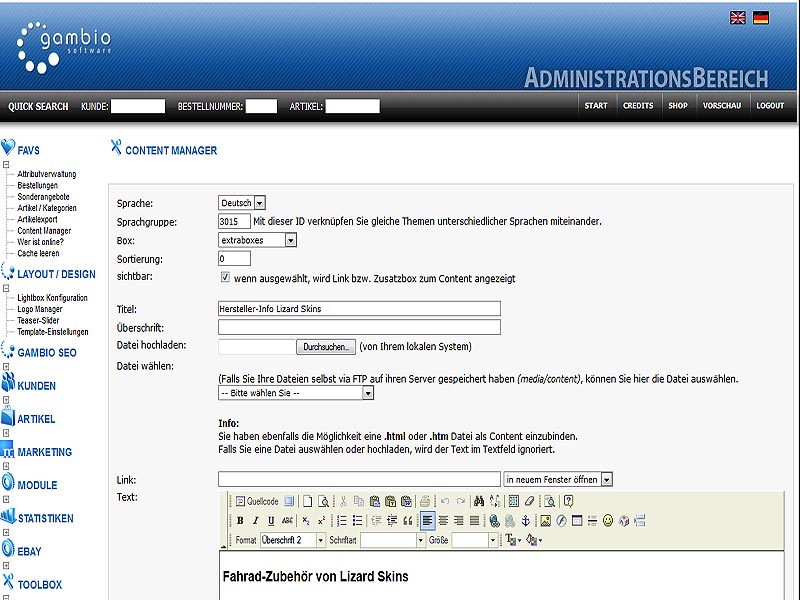Open the editor About help icon

click(568, 501)
